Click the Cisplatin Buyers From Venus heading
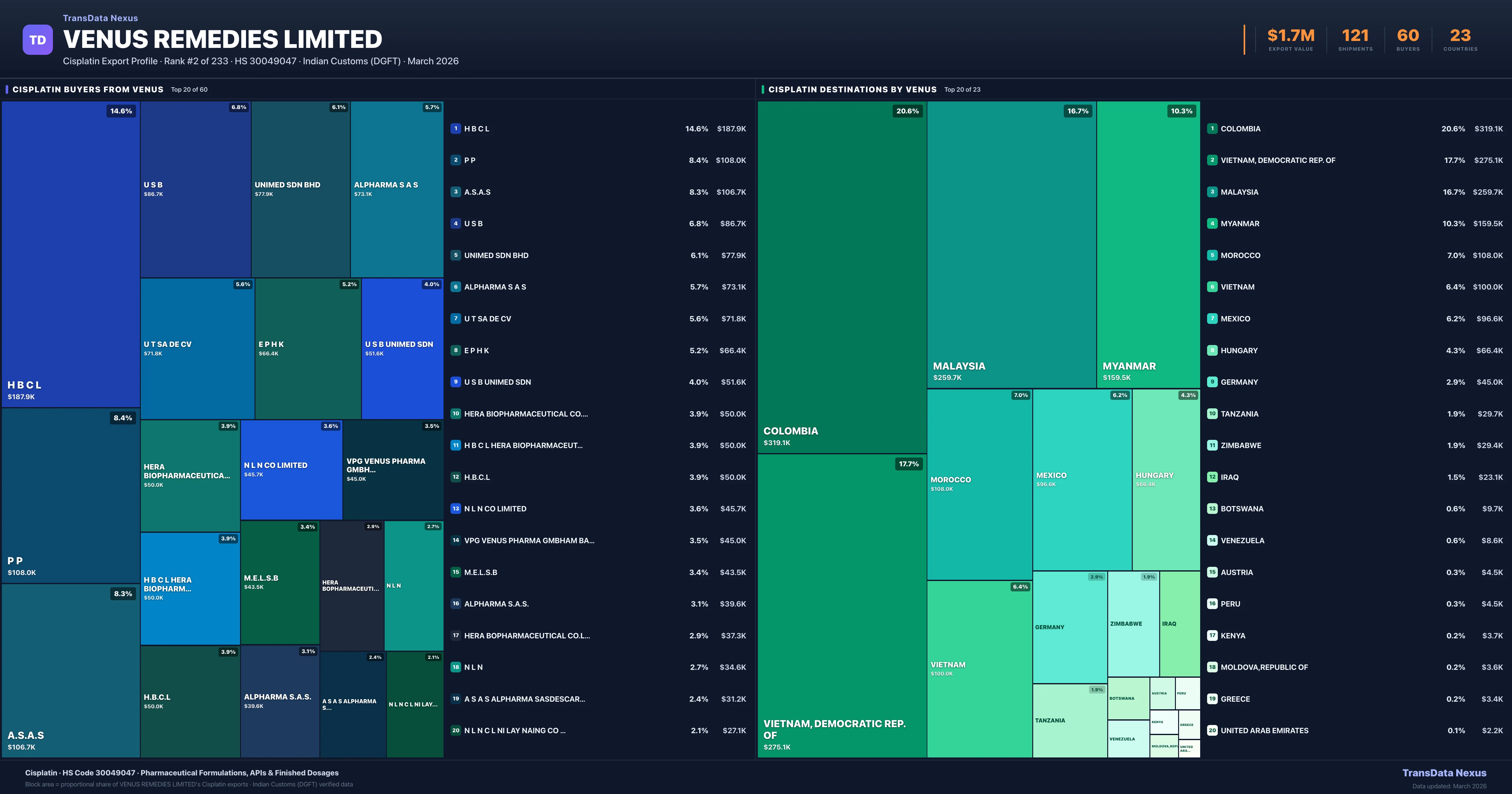 88,89
